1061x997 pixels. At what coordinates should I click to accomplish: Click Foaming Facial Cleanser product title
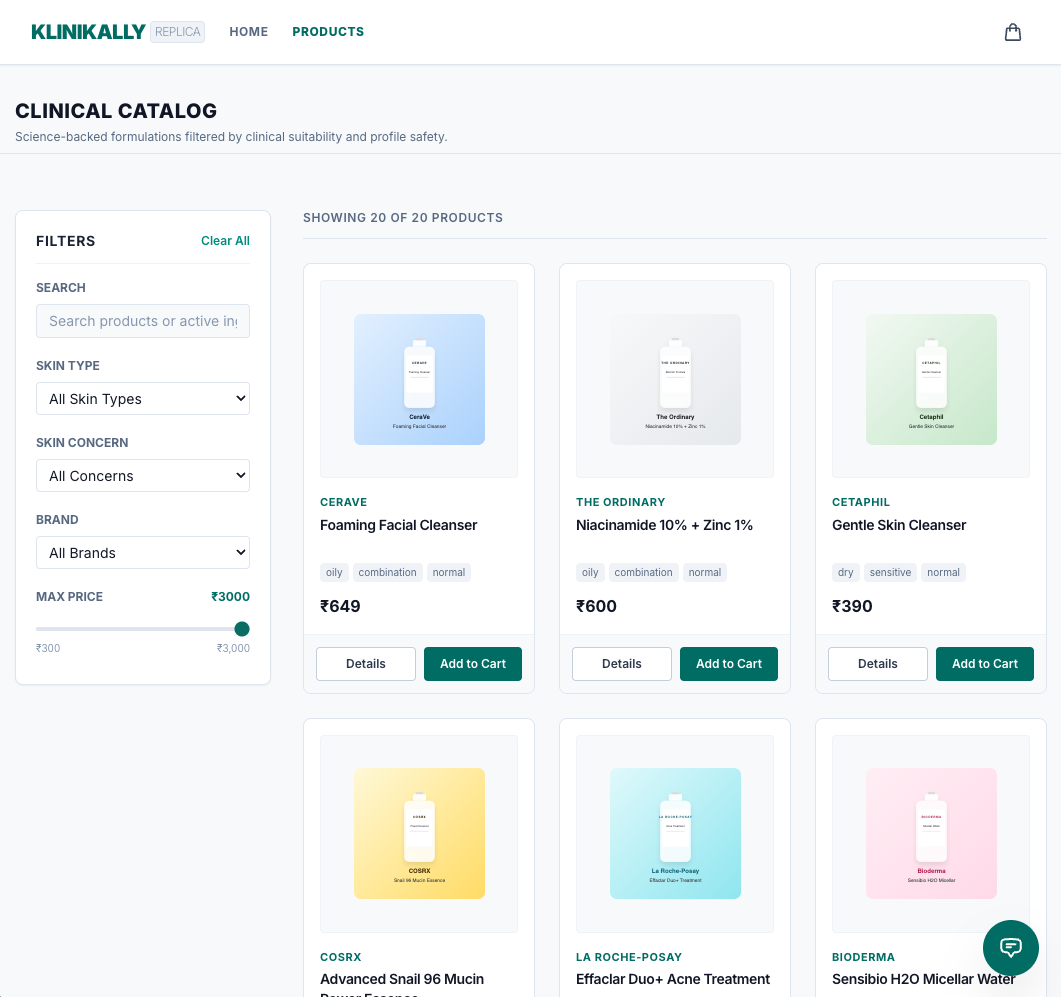[x=399, y=525]
